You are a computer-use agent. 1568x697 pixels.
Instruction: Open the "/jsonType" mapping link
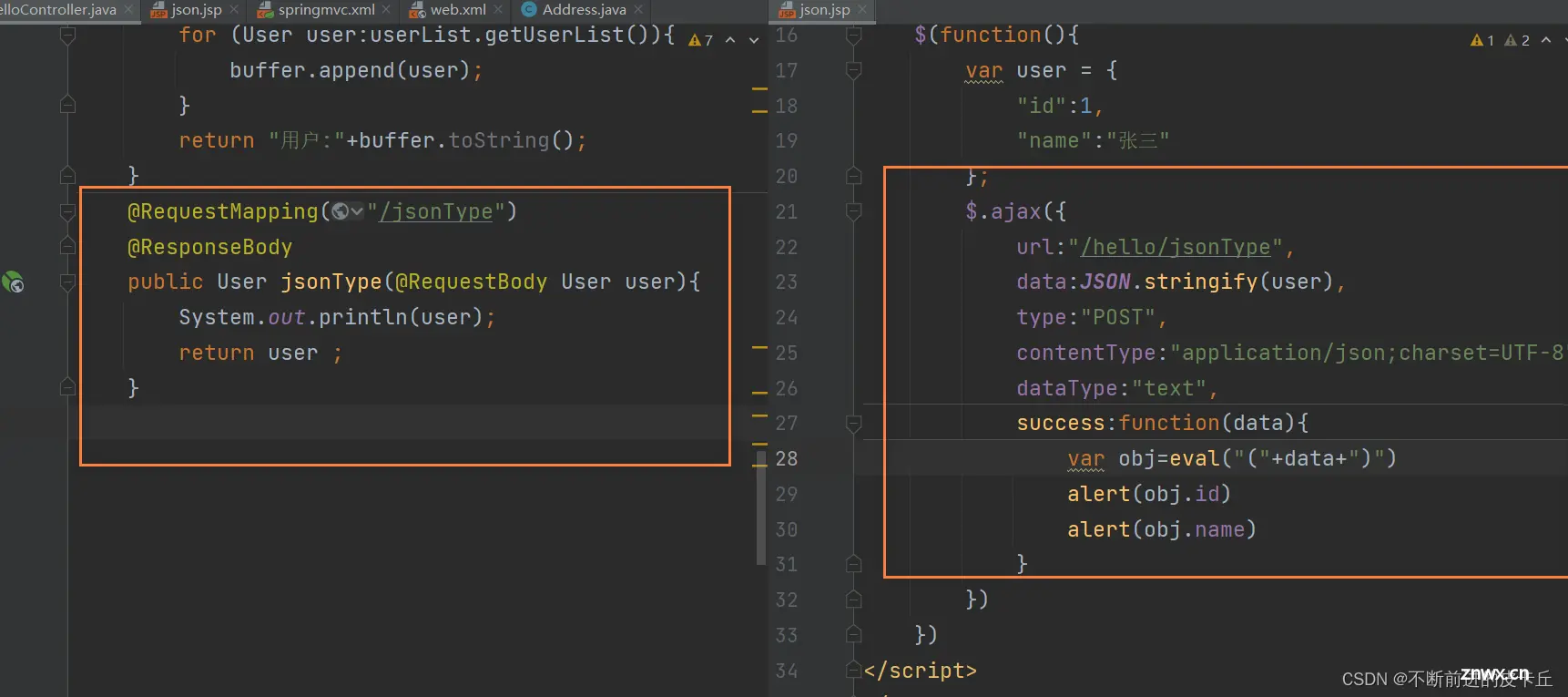pos(436,211)
